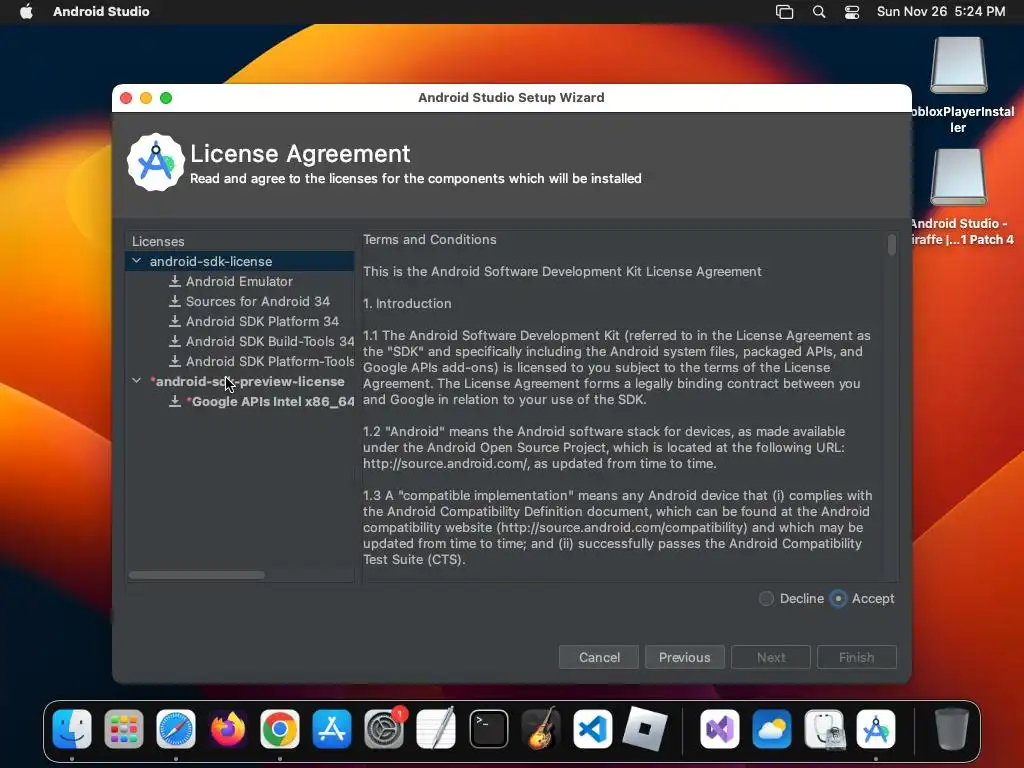Open the Android Studio menu bar item
1024x768 pixels.
[101, 11]
